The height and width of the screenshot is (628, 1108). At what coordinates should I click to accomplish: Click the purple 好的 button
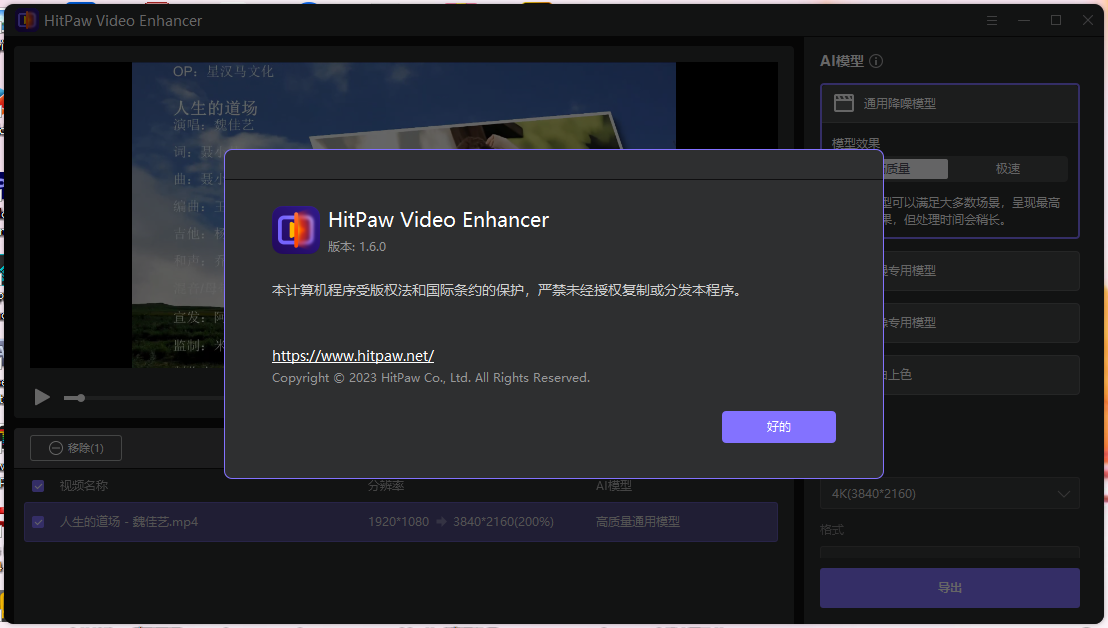coord(779,427)
